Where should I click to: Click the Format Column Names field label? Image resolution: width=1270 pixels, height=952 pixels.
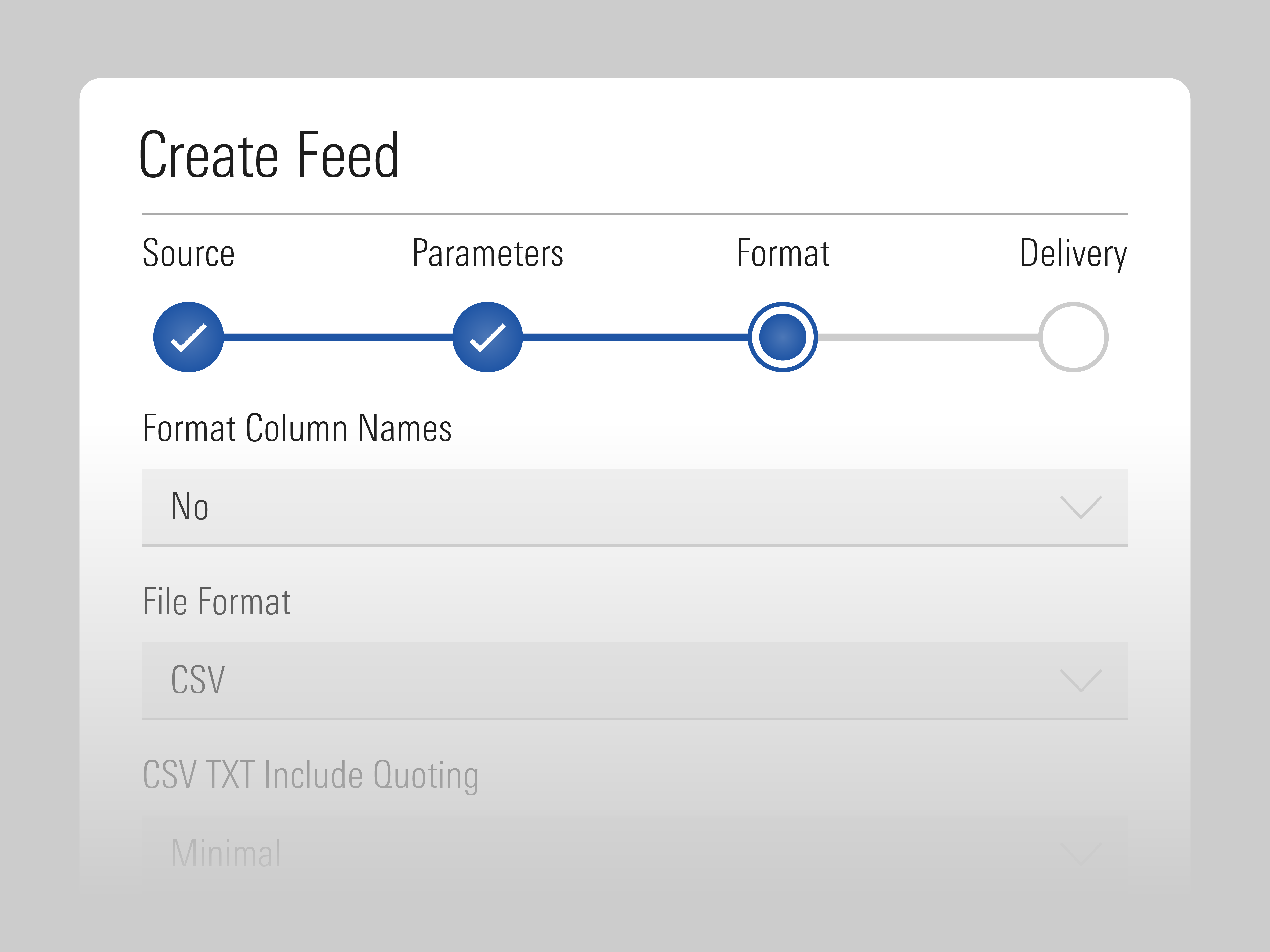tap(297, 428)
